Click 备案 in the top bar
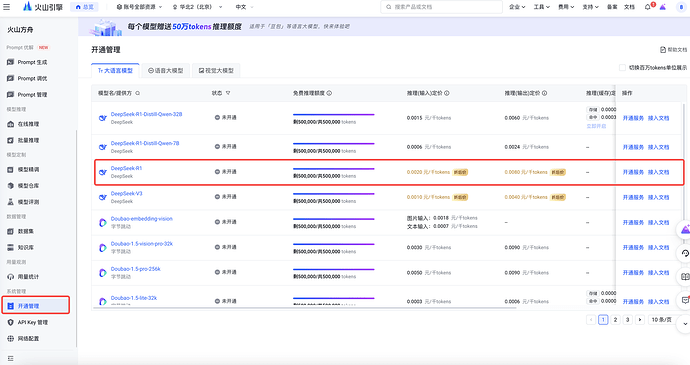This screenshot has width=690, height=365. (612, 7)
